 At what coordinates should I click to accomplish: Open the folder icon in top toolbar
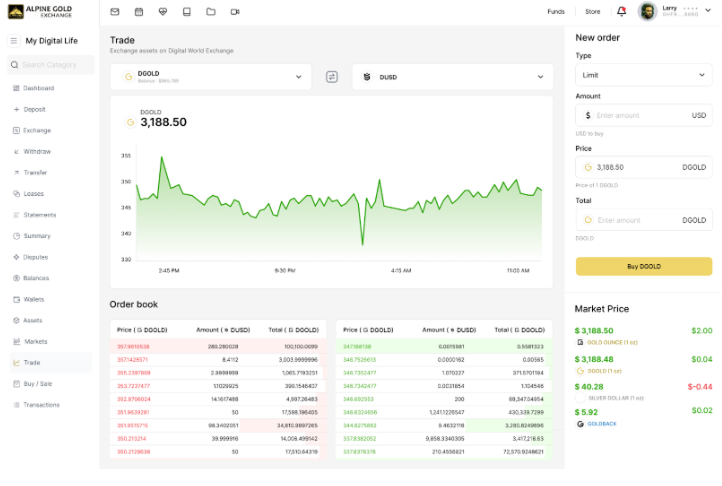211,12
